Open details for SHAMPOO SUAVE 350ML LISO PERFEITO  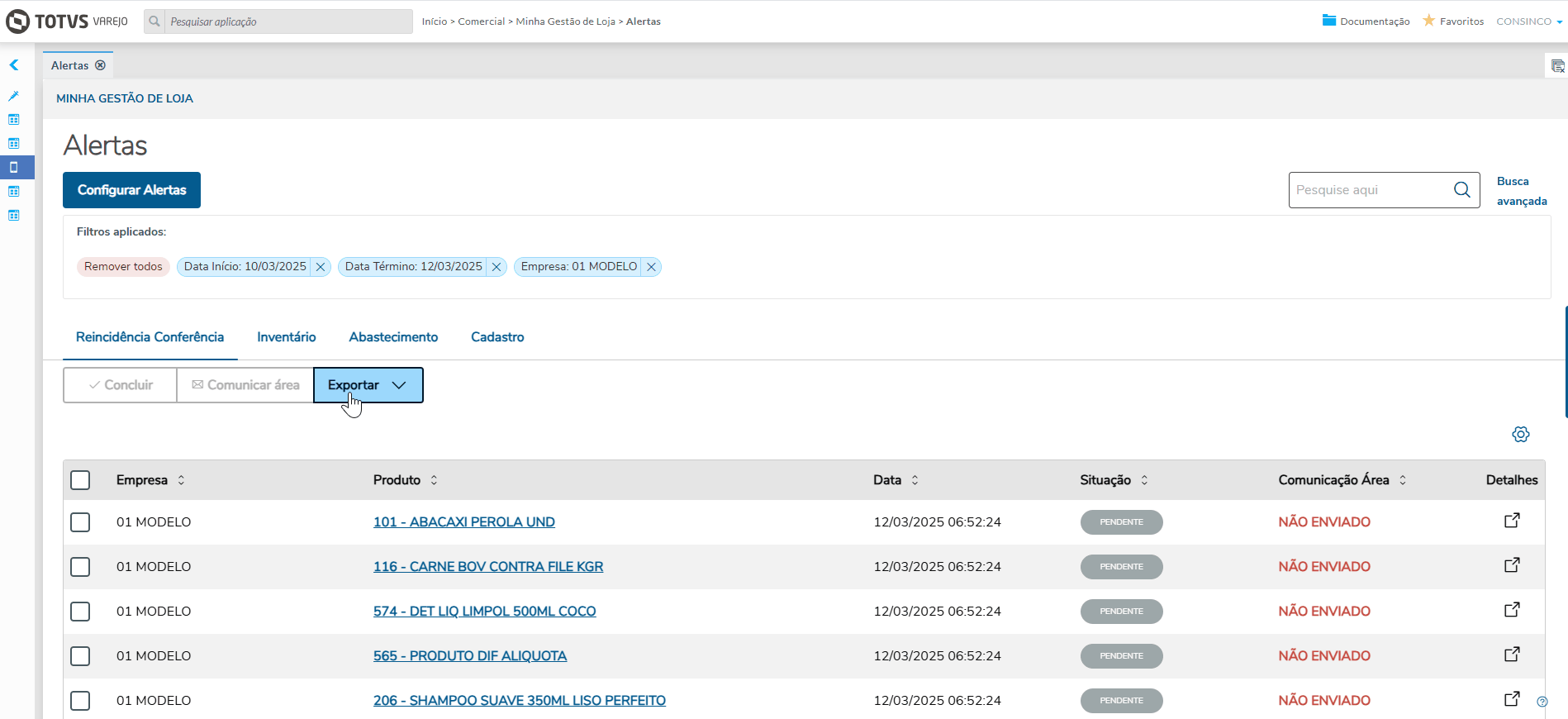tap(1512, 699)
